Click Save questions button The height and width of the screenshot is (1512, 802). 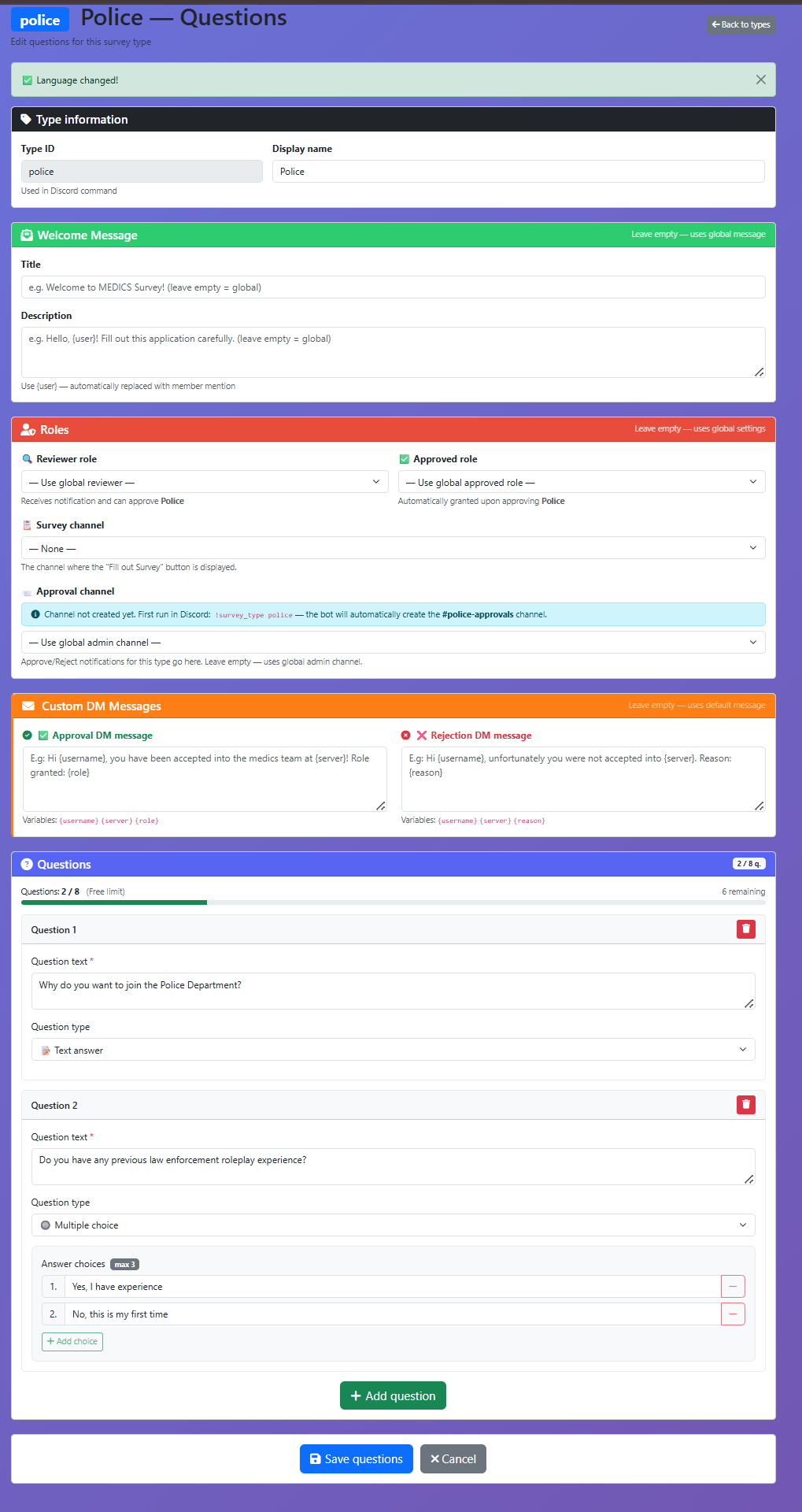(357, 1459)
